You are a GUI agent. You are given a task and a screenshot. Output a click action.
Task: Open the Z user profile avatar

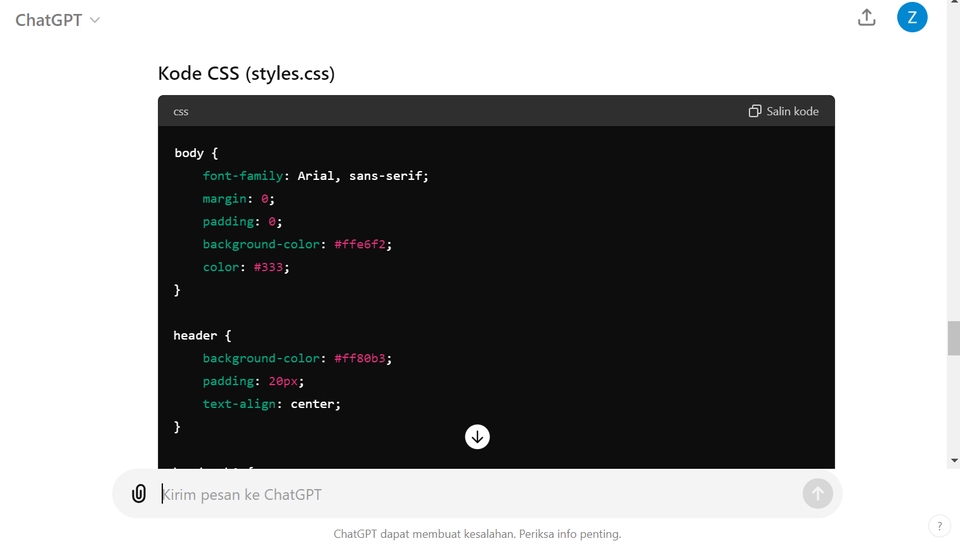point(912,17)
